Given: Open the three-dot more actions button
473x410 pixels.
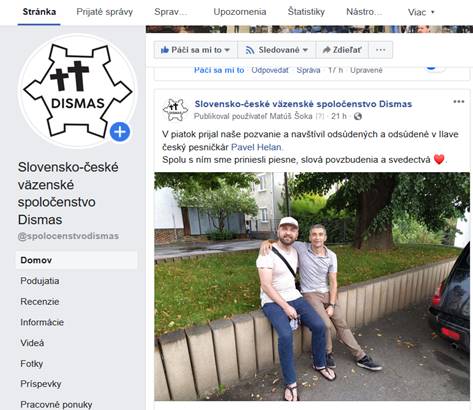Looking at the screenshot, I should (x=381, y=50).
